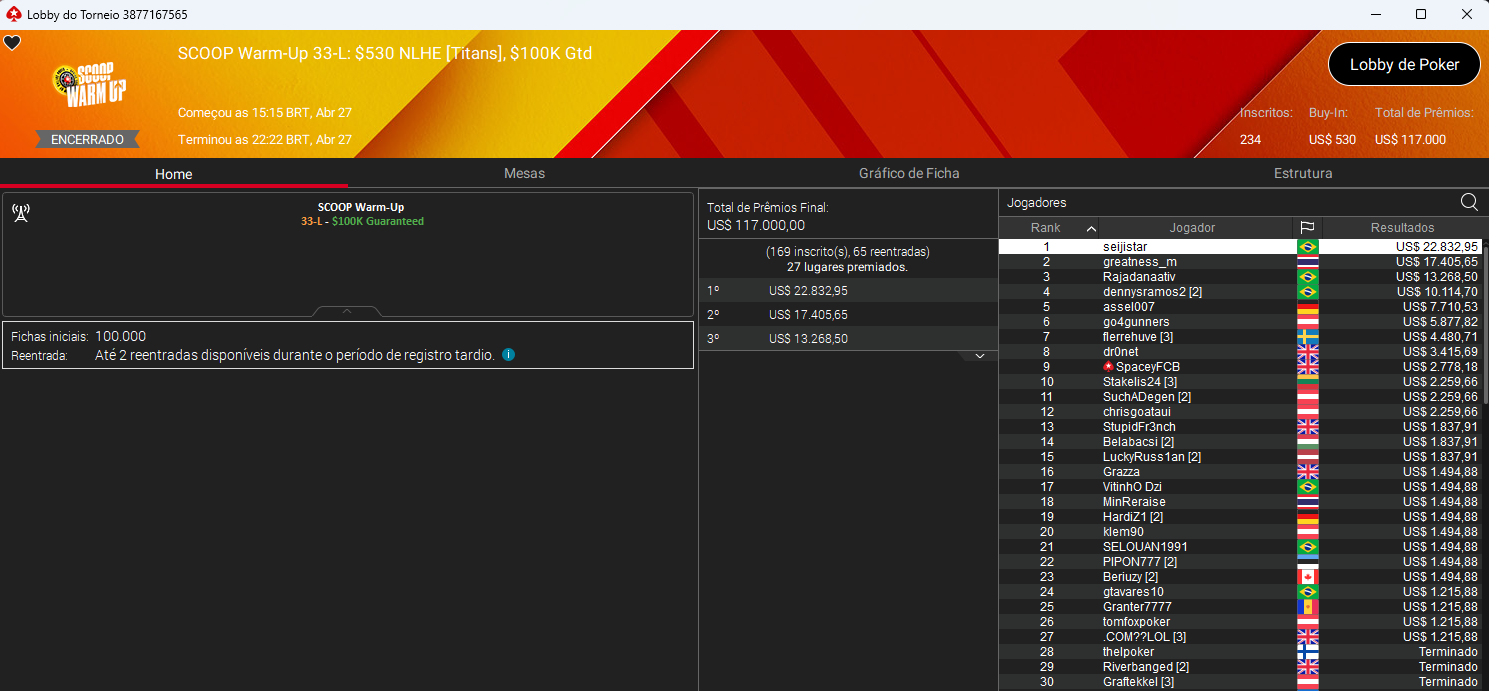Select player row VitinhO Dzi

(x=1240, y=487)
